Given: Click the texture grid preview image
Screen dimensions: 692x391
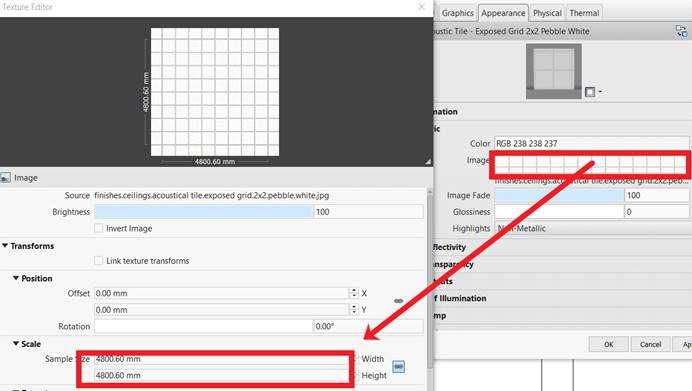Looking at the screenshot, I should pos(215,92).
